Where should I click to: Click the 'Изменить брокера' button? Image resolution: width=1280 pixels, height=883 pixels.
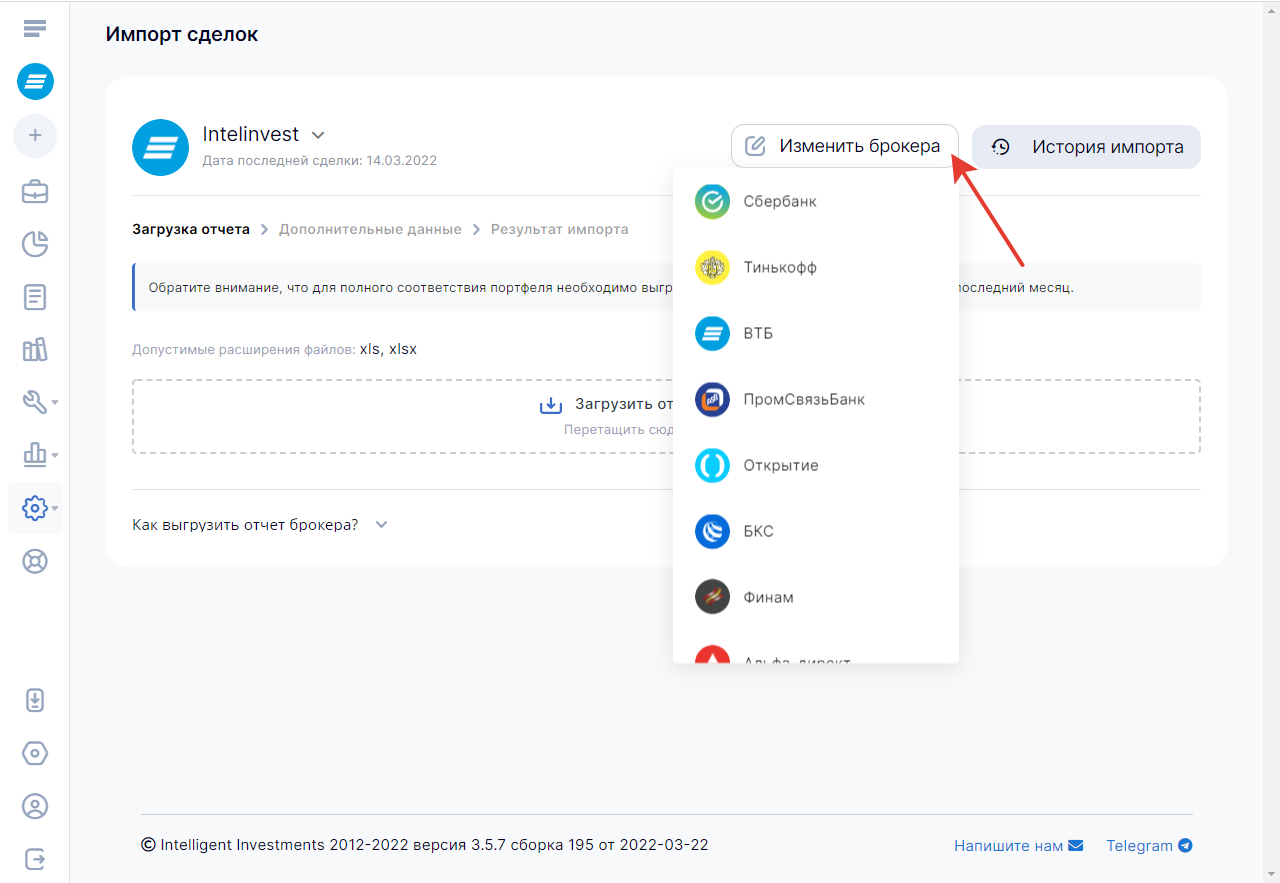click(x=845, y=146)
